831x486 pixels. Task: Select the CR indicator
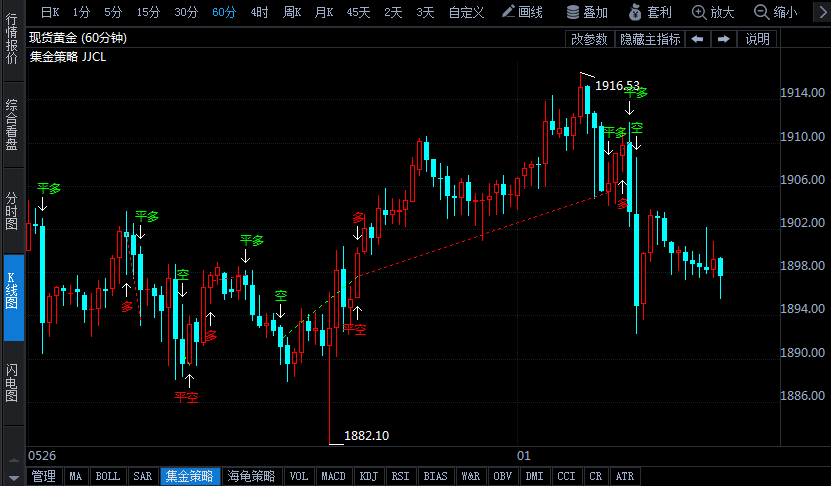pos(595,476)
